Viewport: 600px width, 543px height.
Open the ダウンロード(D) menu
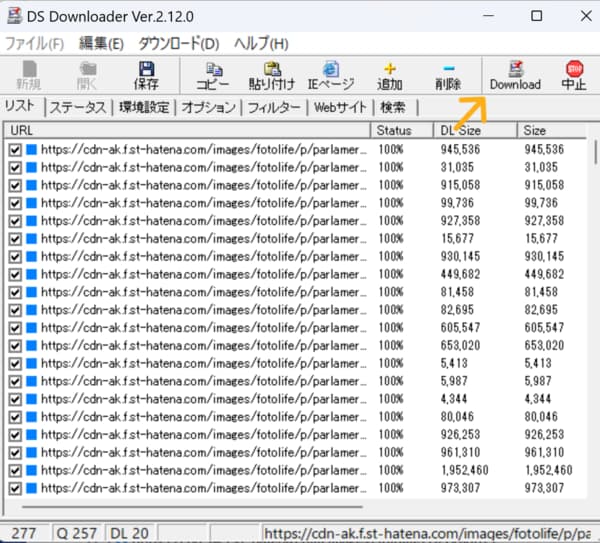[178, 44]
